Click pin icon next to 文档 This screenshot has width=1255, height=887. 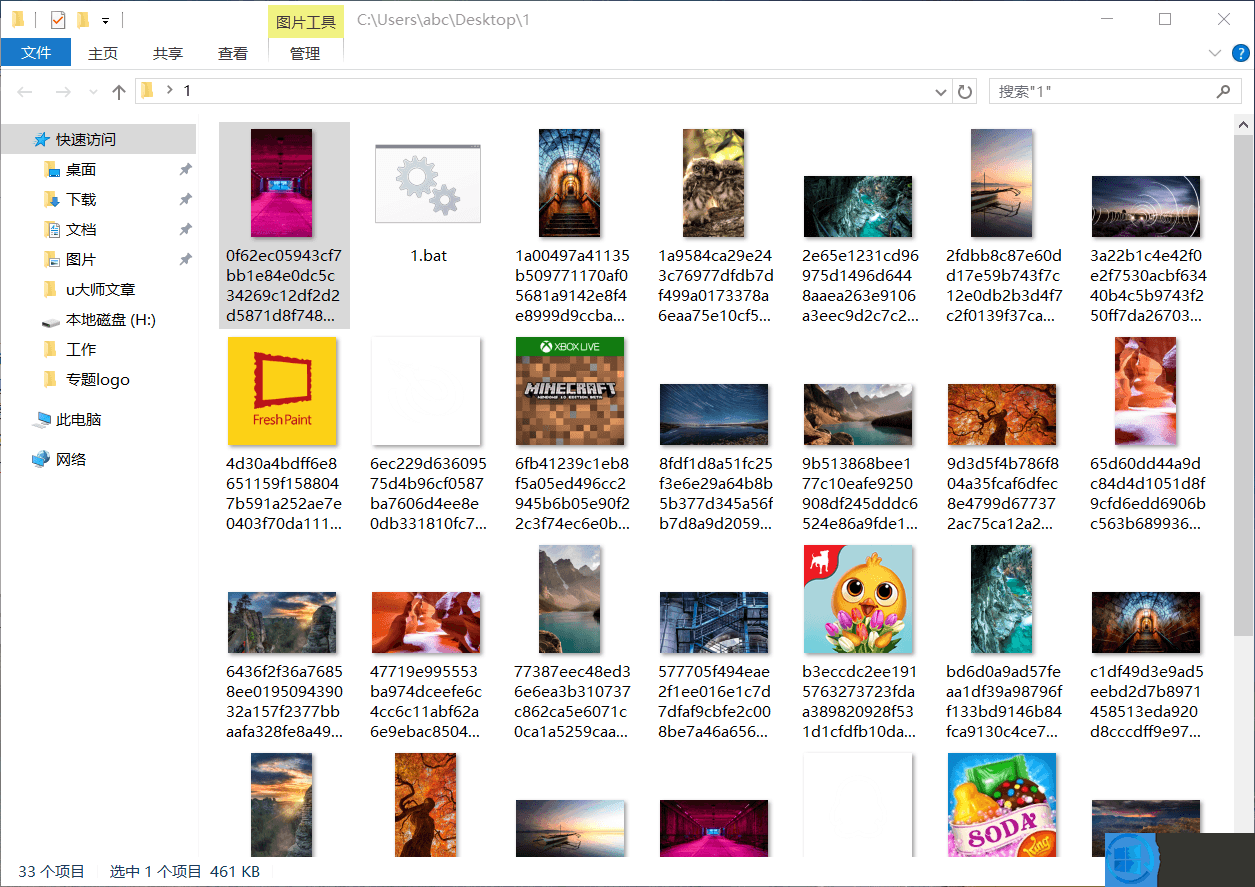pos(185,230)
